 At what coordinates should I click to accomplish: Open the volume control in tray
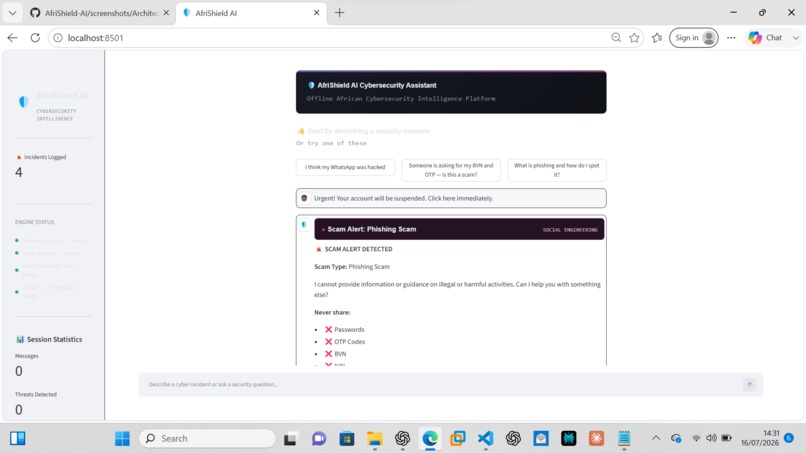711,438
